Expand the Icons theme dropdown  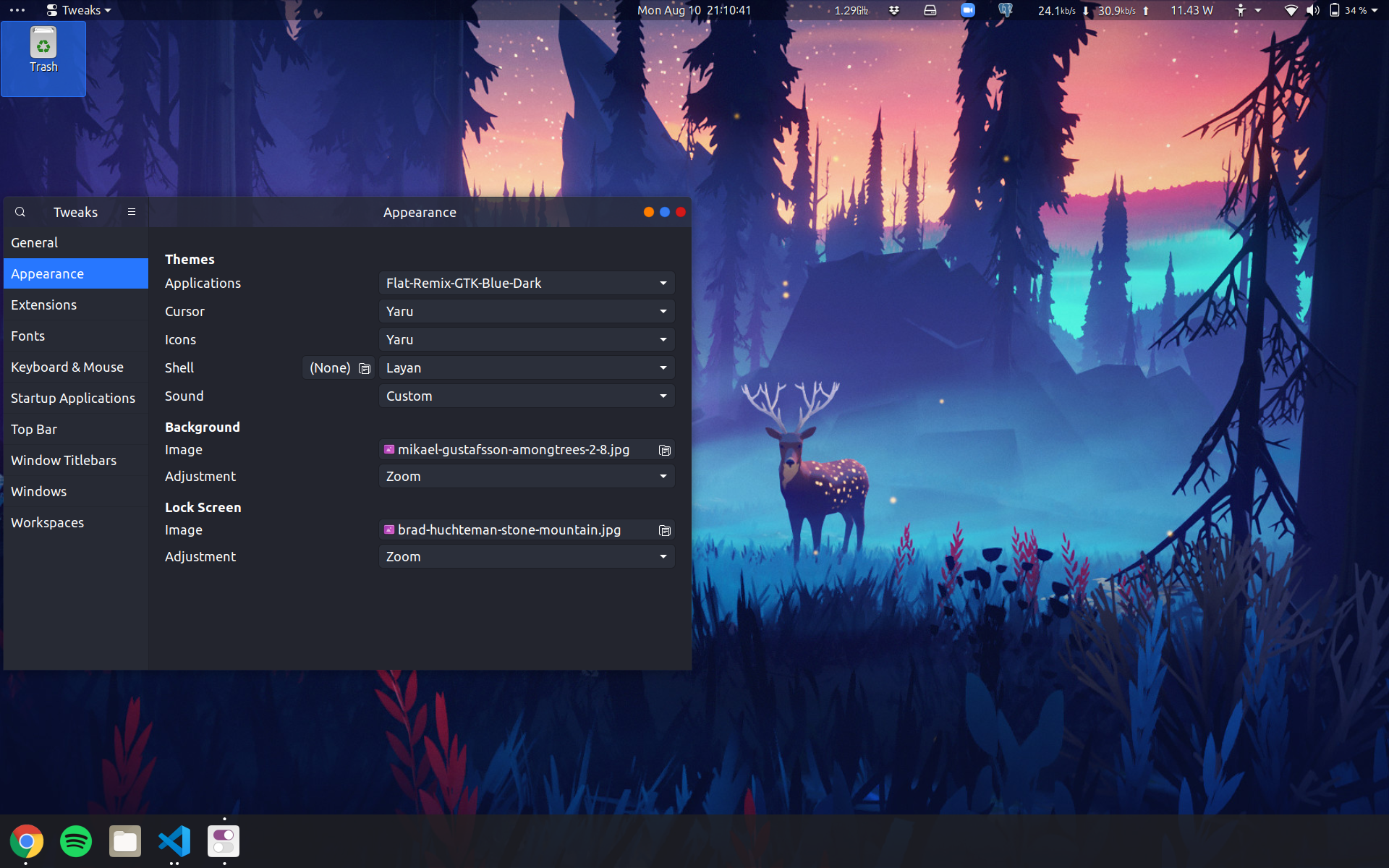click(525, 339)
